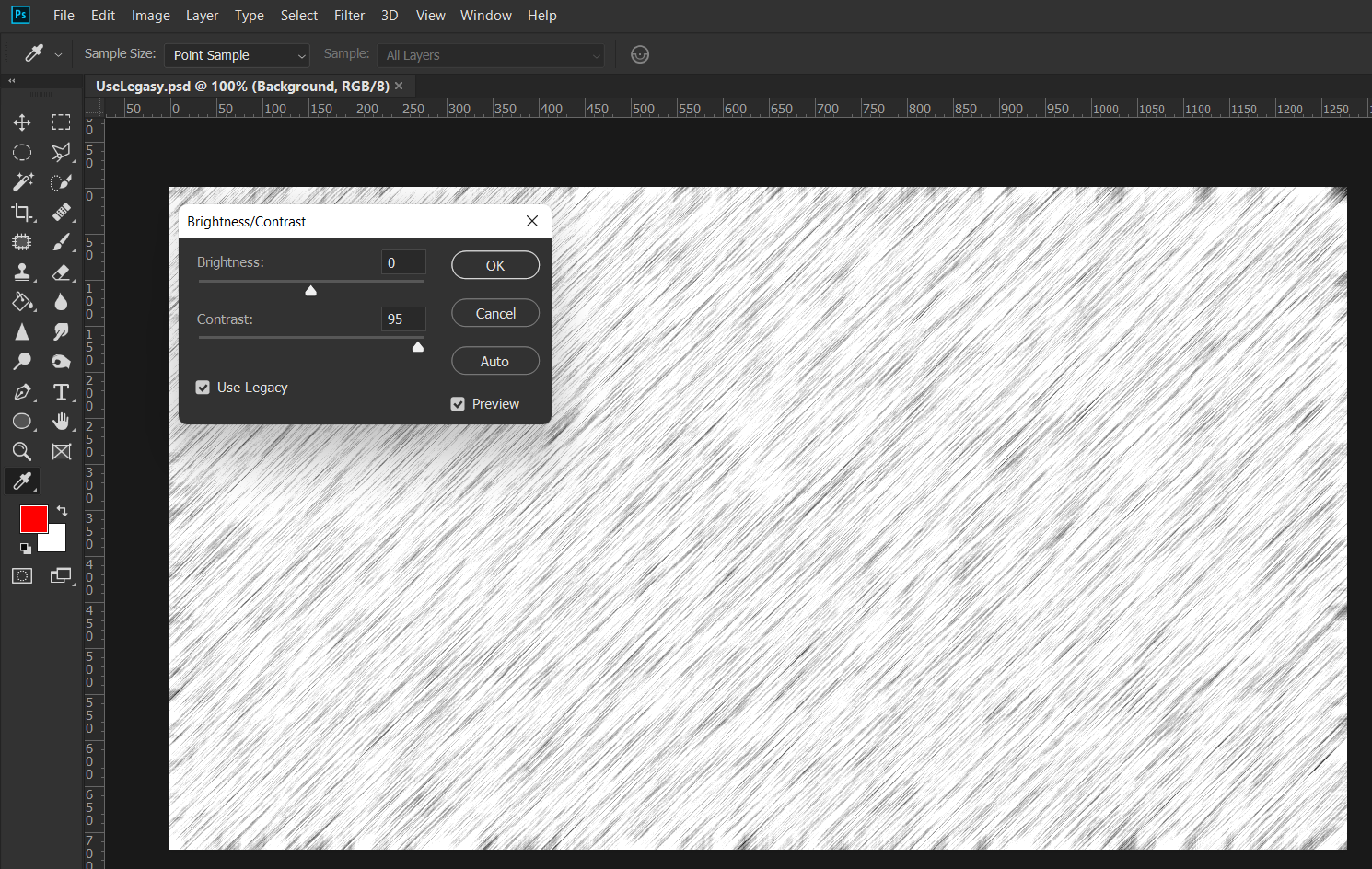Uncheck the Use Legacy checkbox
The height and width of the screenshot is (869, 1372).
(203, 388)
